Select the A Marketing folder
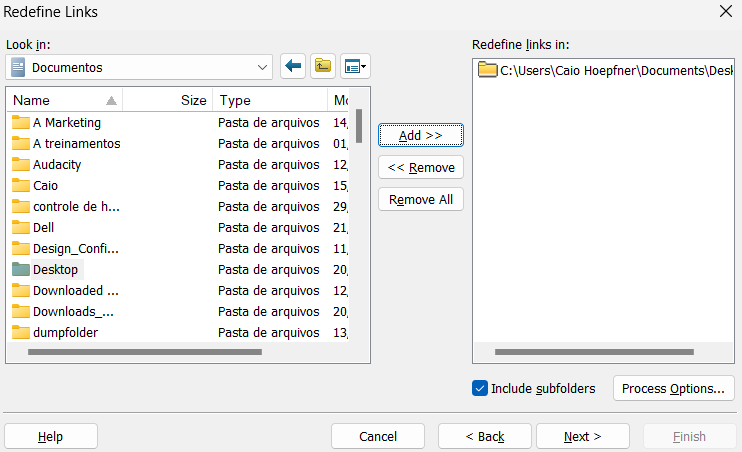The height and width of the screenshot is (452, 742). tap(67, 123)
